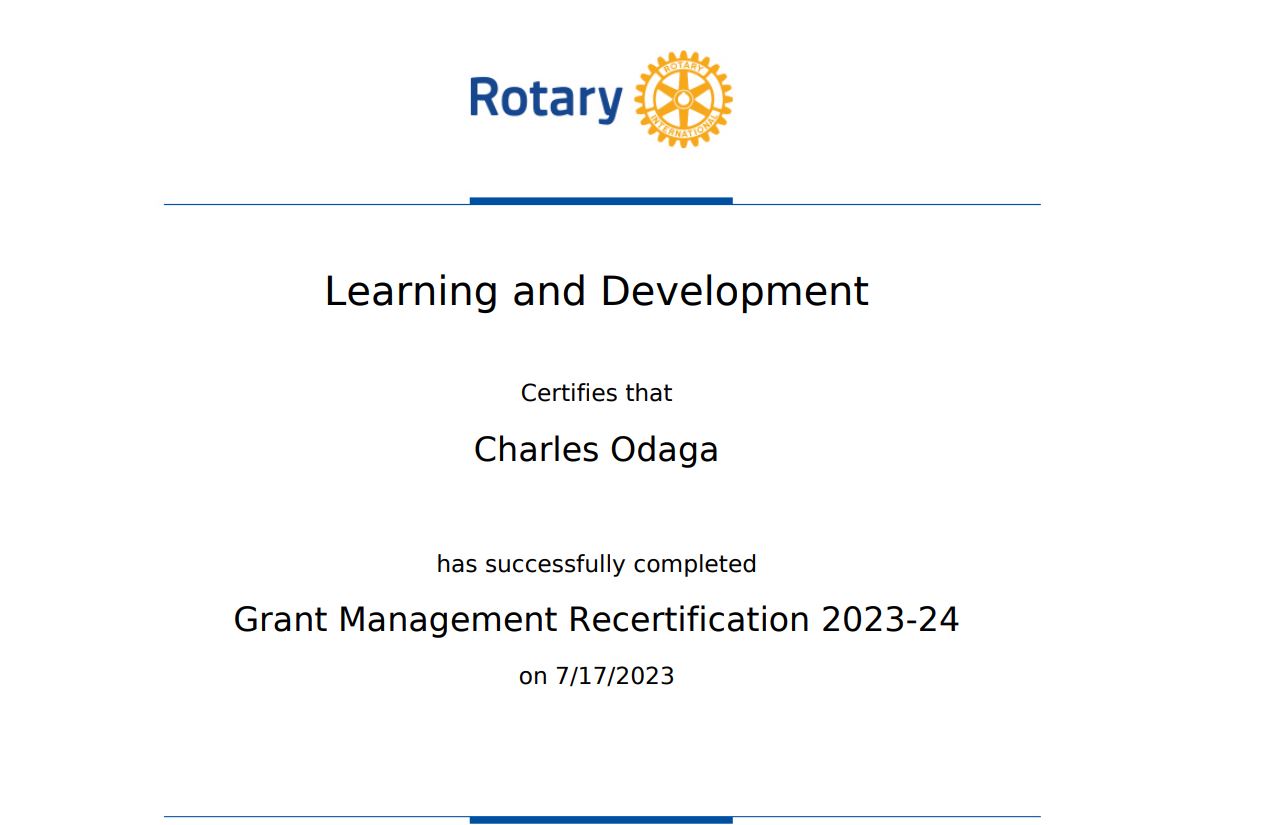
Task: Click the name 'Charles Odaga'
Action: 596,450
